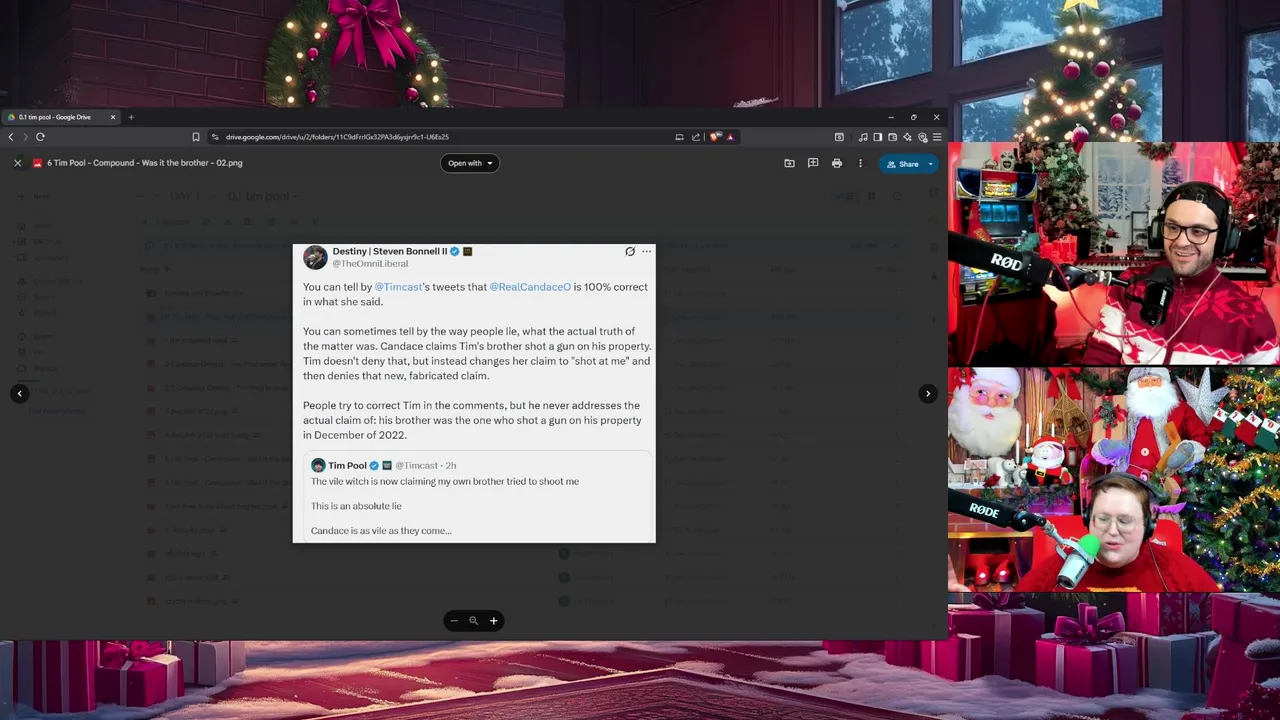Open the Brave Wallet icon

pyautogui.click(x=892, y=137)
